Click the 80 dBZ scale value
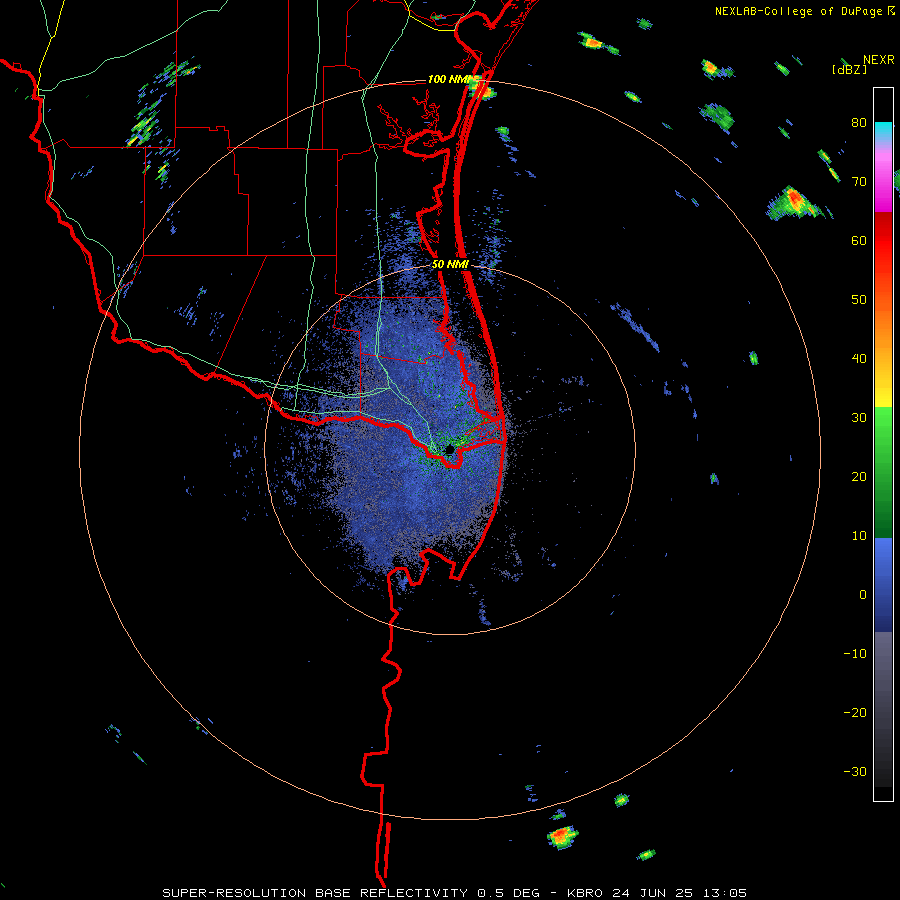The width and height of the screenshot is (900, 900). [859, 123]
